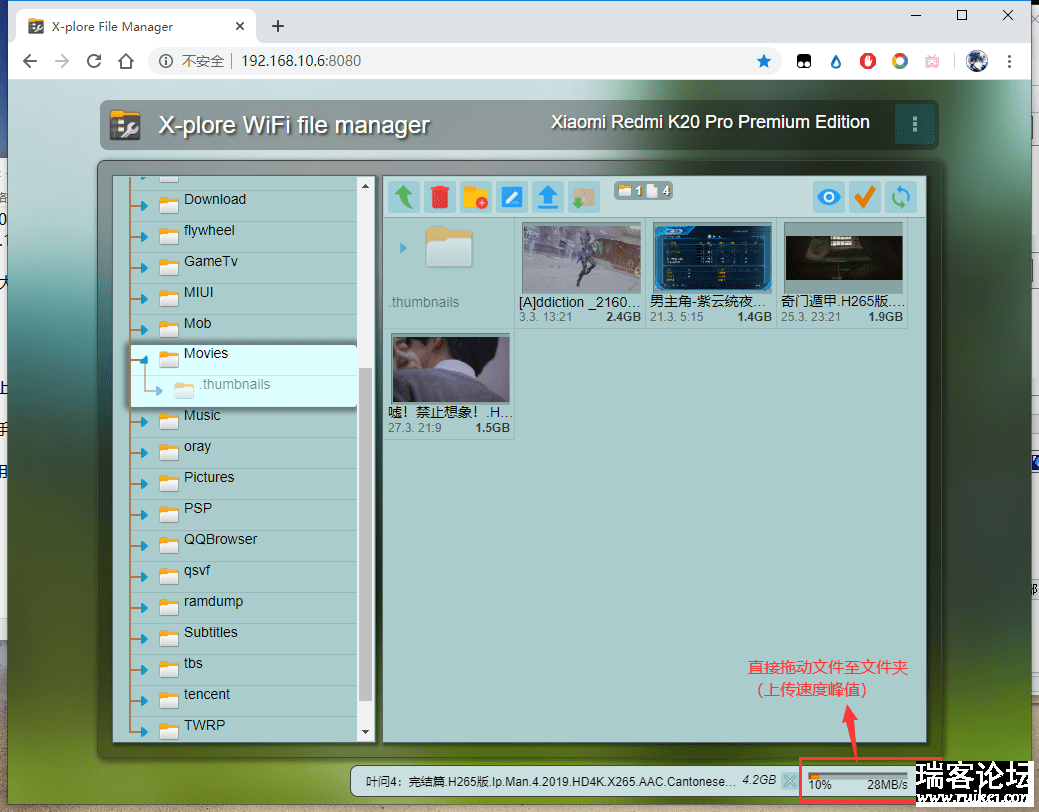Open the TWRP folder in tree

(x=244, y=731)
